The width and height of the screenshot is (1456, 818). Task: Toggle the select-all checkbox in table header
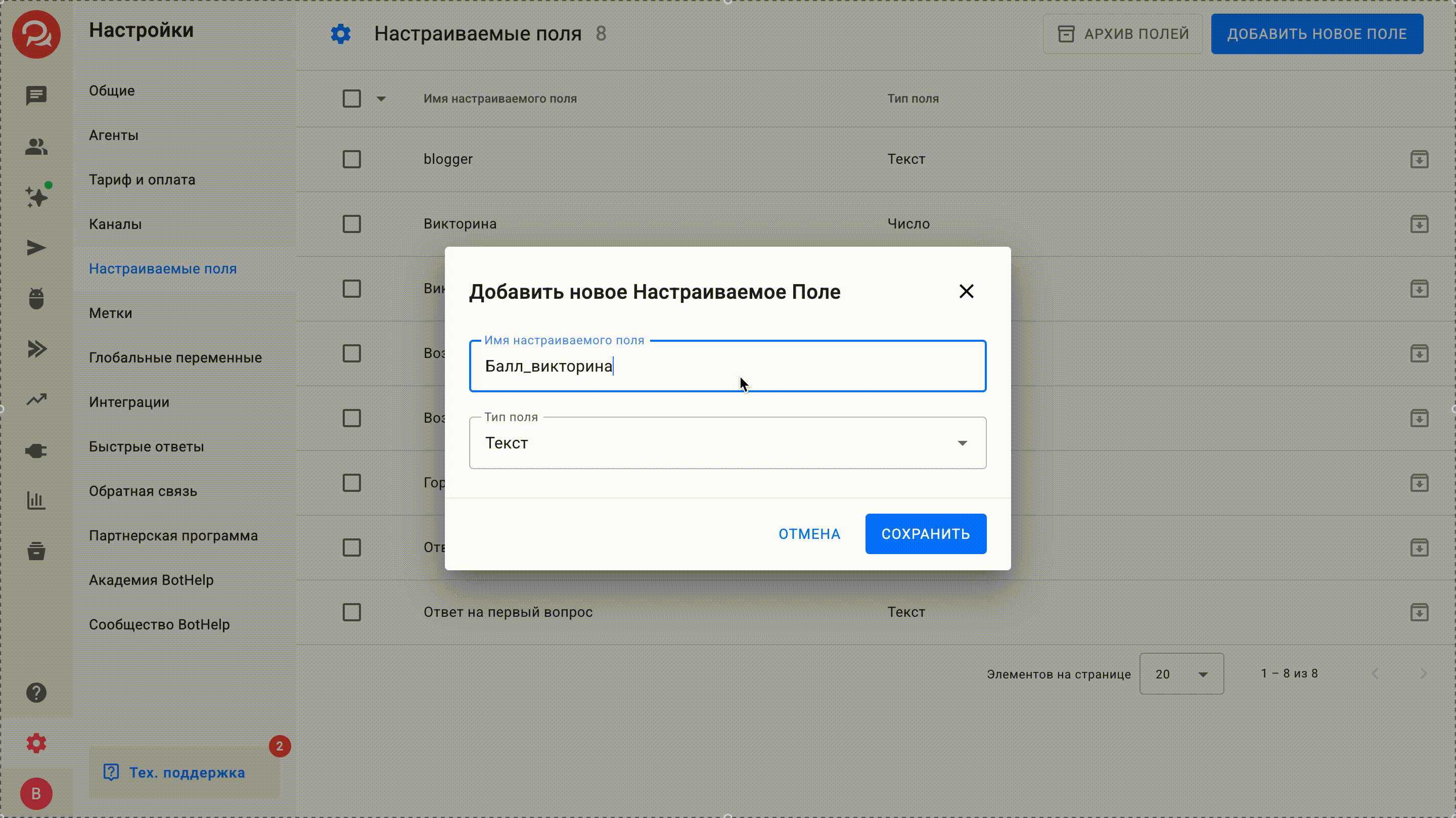[351, 99]
